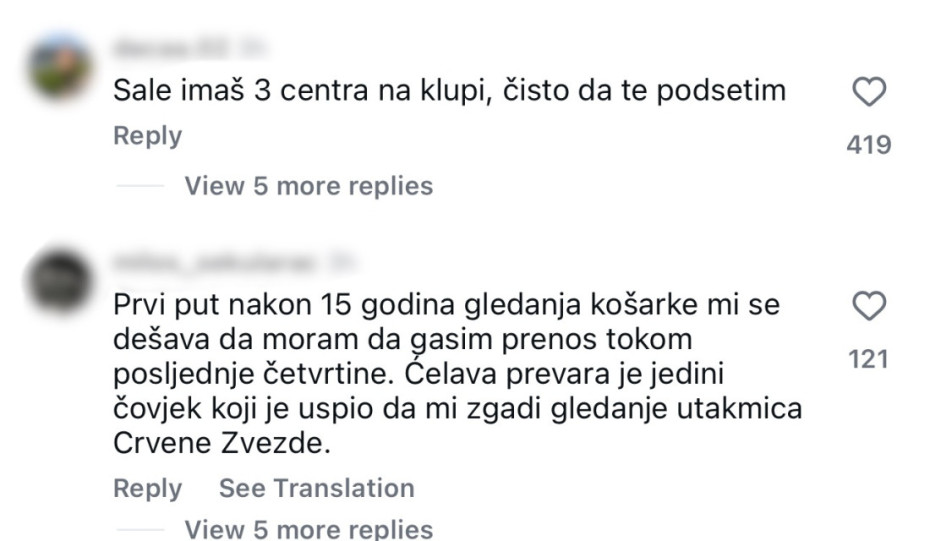
Task: Reply to the comment about Crvene Zvezde
Action: [147, 488]
